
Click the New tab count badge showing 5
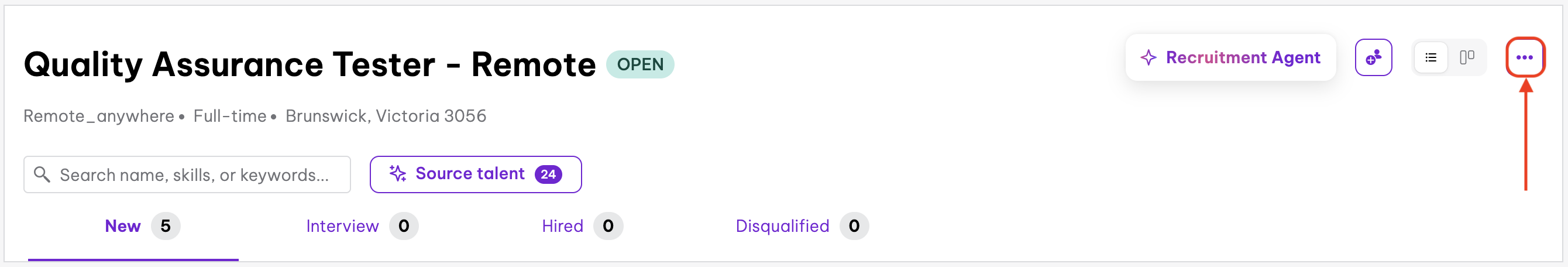pyautogui.click(x=166, y=226)
